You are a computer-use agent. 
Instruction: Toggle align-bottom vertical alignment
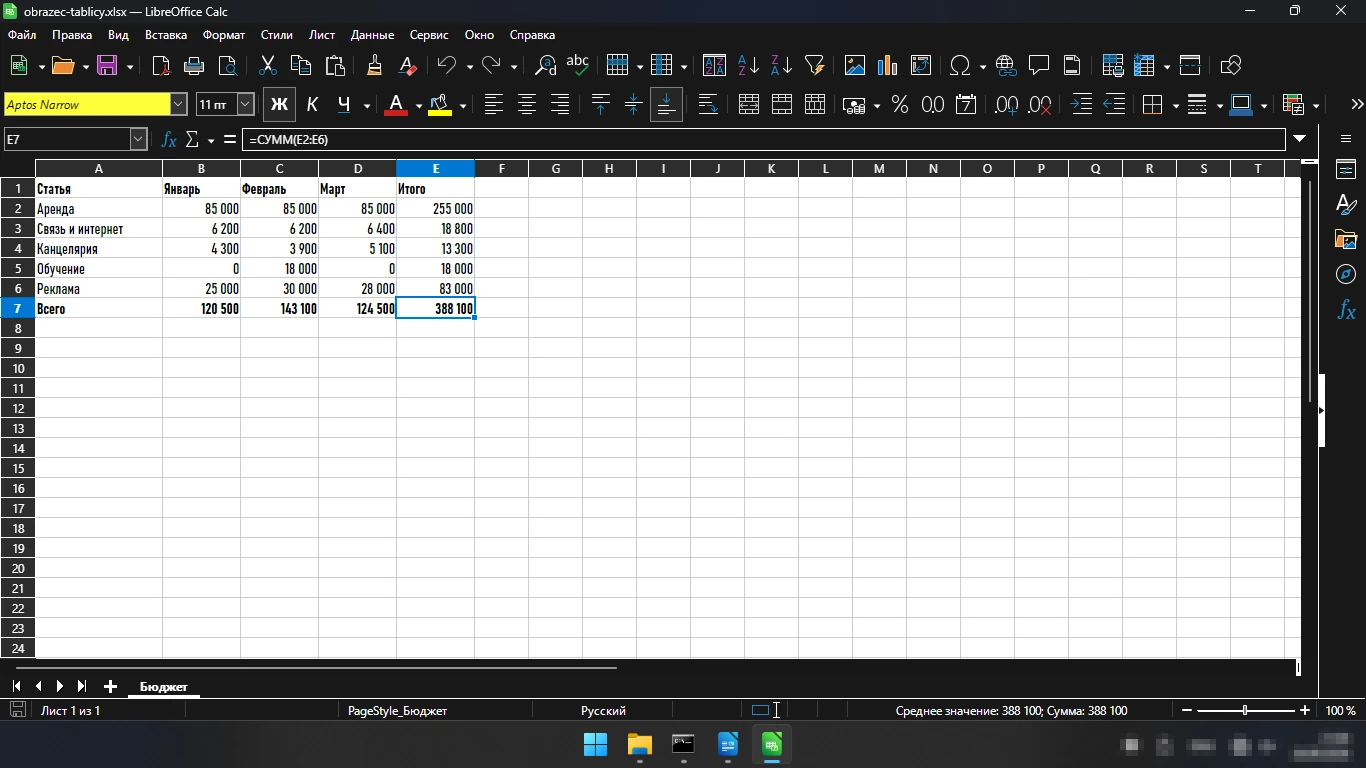point(666,105)
